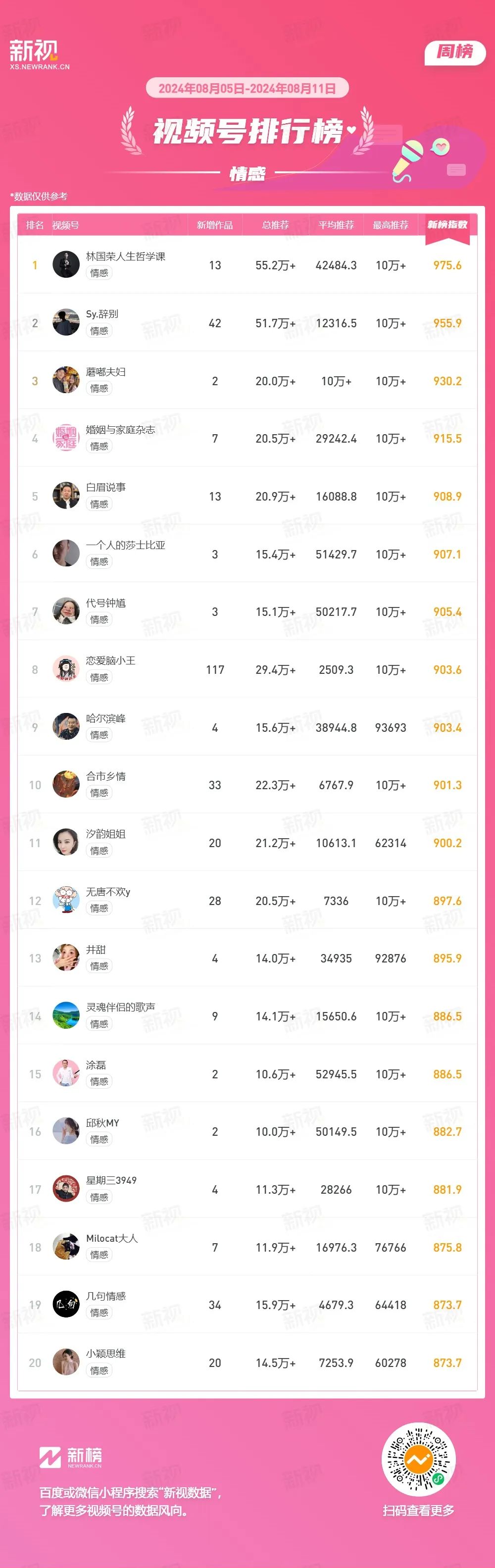Click the 合市乡情 avatar
The width and height of the screenshot is (495, 1568).
click(66, 785)
